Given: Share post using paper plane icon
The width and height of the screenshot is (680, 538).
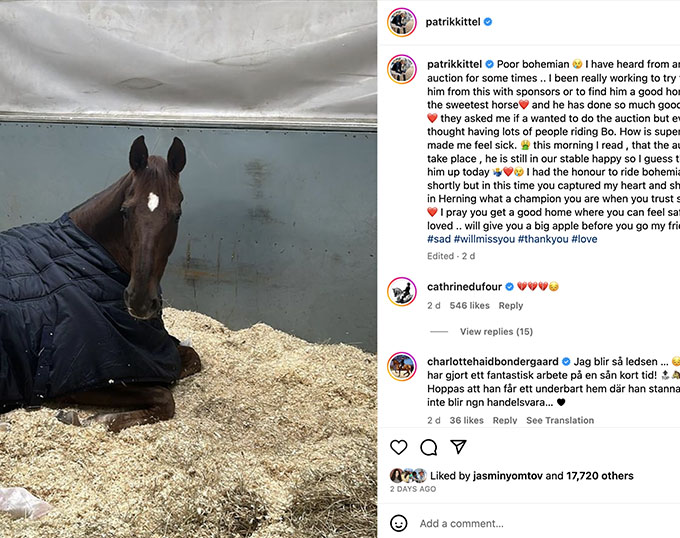Looking at the screenshot, I should [x=458, y=447].
